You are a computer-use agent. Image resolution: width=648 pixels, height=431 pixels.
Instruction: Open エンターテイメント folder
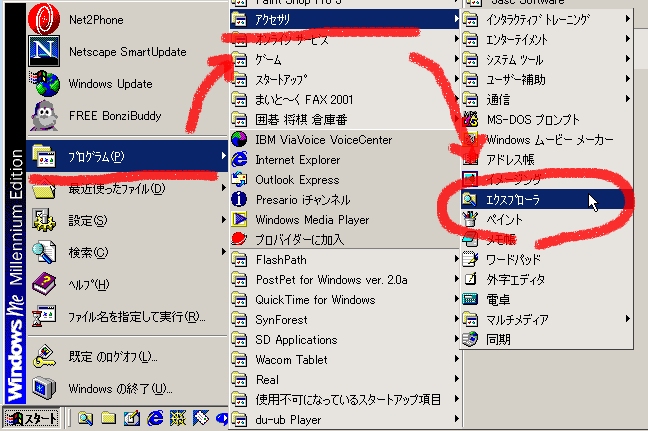click(546, 39)
